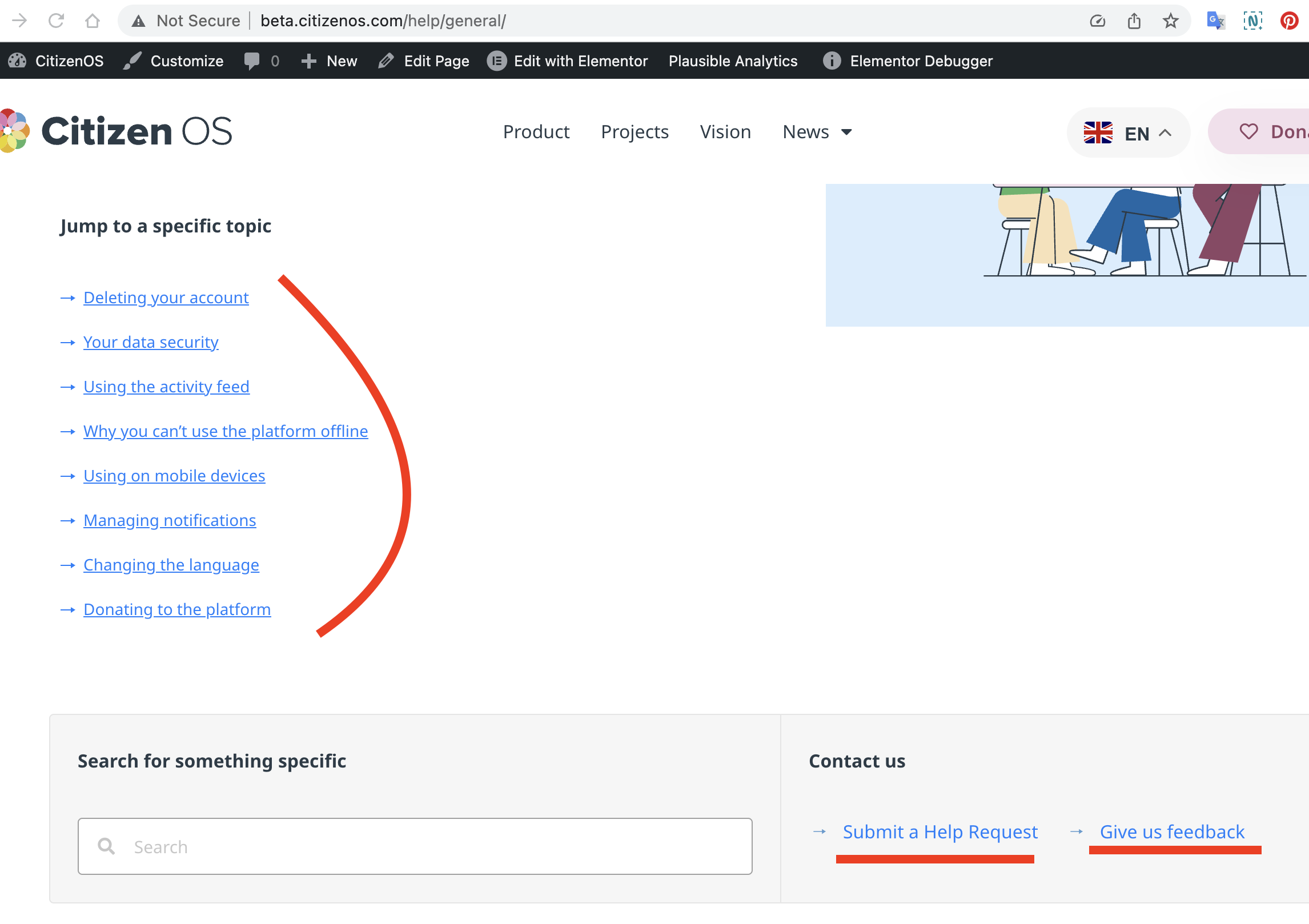Click the Elementor Debugger info icon
Screen dimensions: 1309x924
point(831,61)
